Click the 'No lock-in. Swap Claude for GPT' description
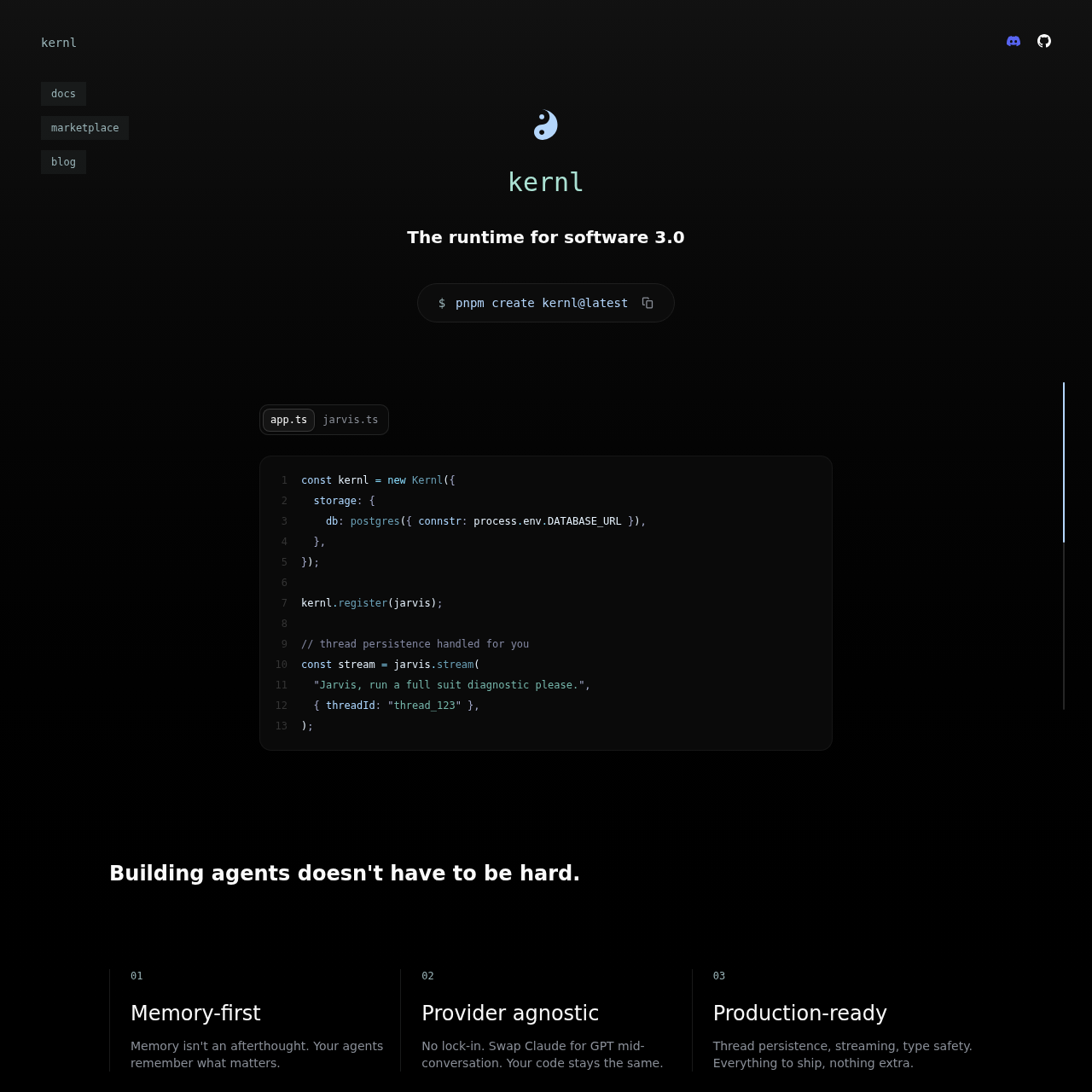 pos(543,1054)
